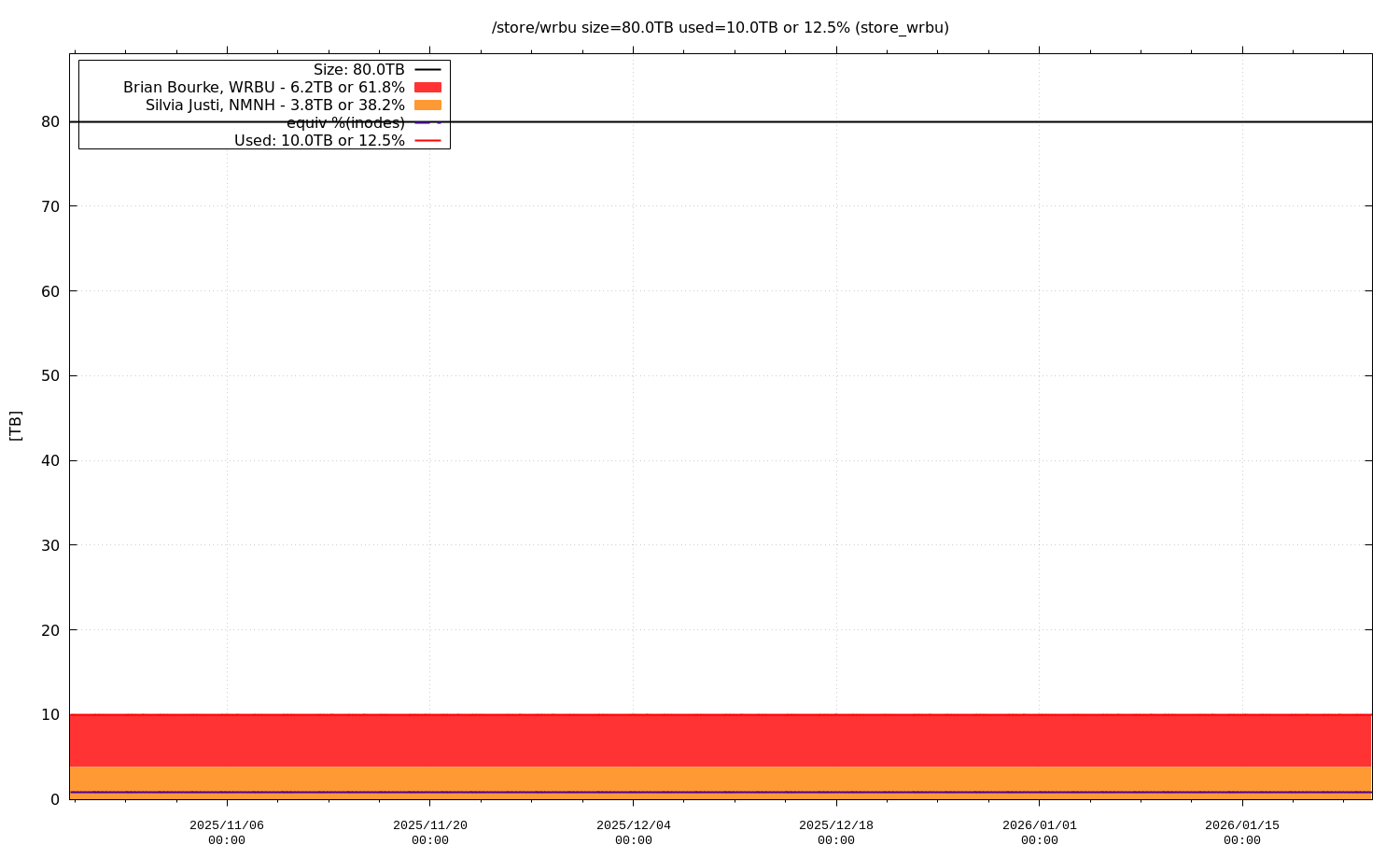Viewport: 1400px width, 859px height.
Task: Select the "Size: 80.0TB" legend label
Action: pyautogui.click(x=358, y=70)
